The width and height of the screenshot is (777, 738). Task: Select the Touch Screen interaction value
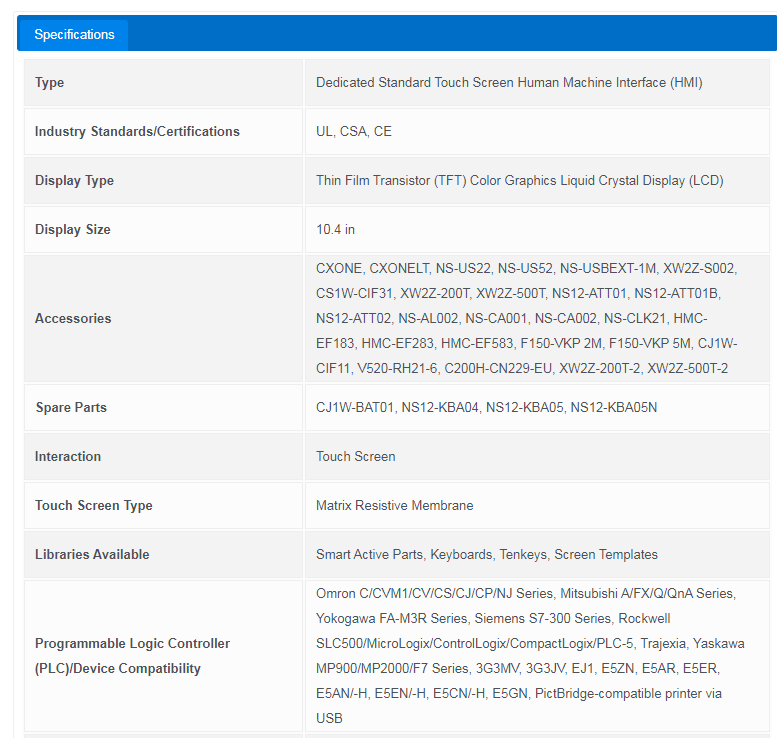click(x=355, y=457)
